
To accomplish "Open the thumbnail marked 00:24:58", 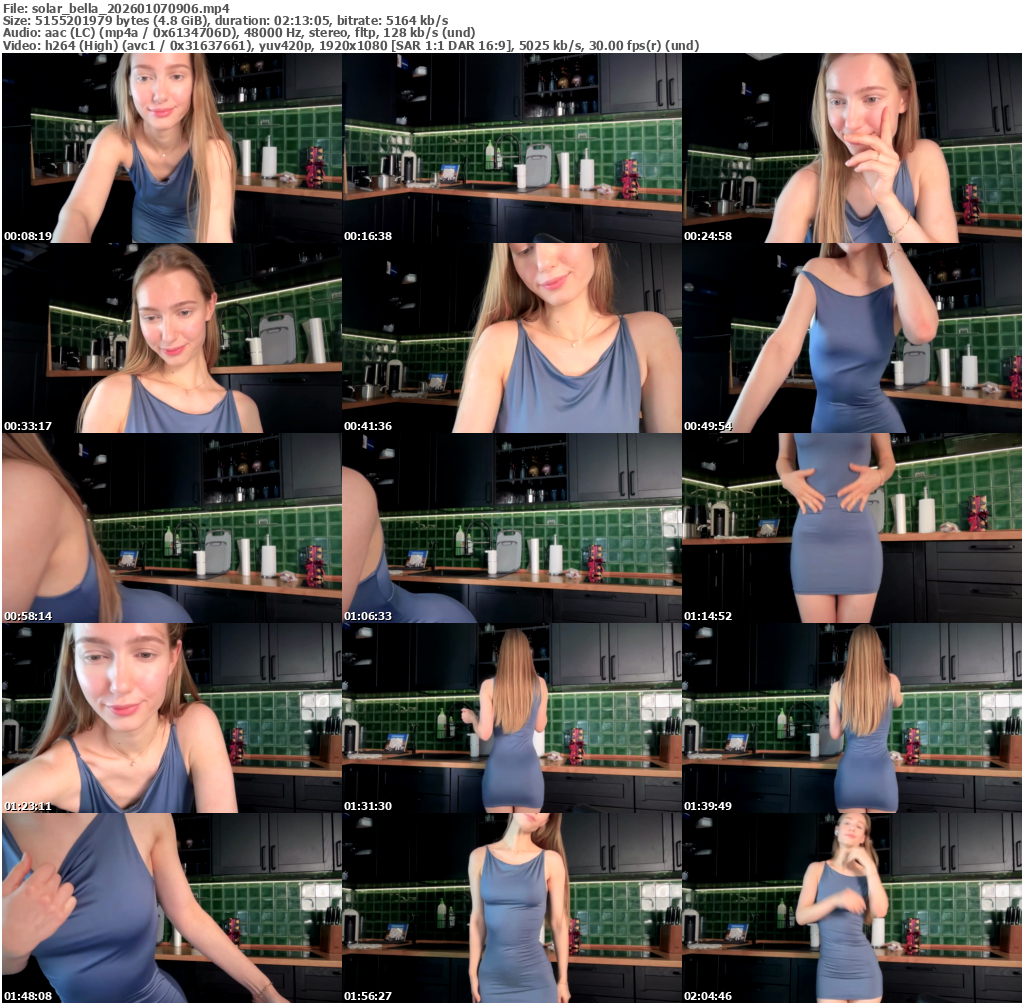I will coord(852,148).
